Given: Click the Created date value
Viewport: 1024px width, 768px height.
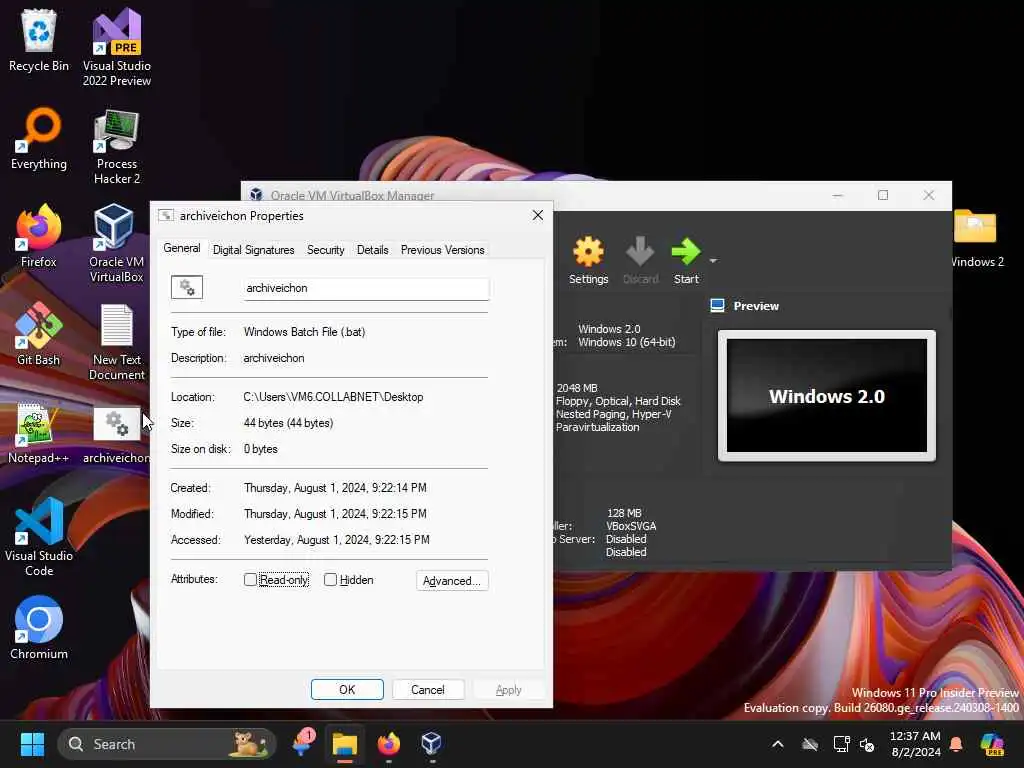Looking at the screenshot, I should coord(335,488).
